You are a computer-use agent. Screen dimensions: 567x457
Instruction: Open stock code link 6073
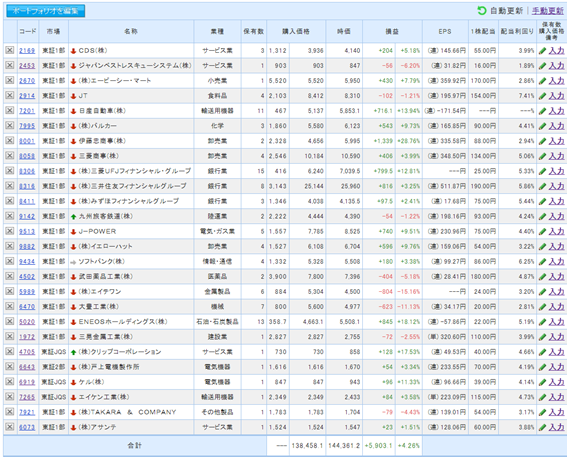pos(27,427)
